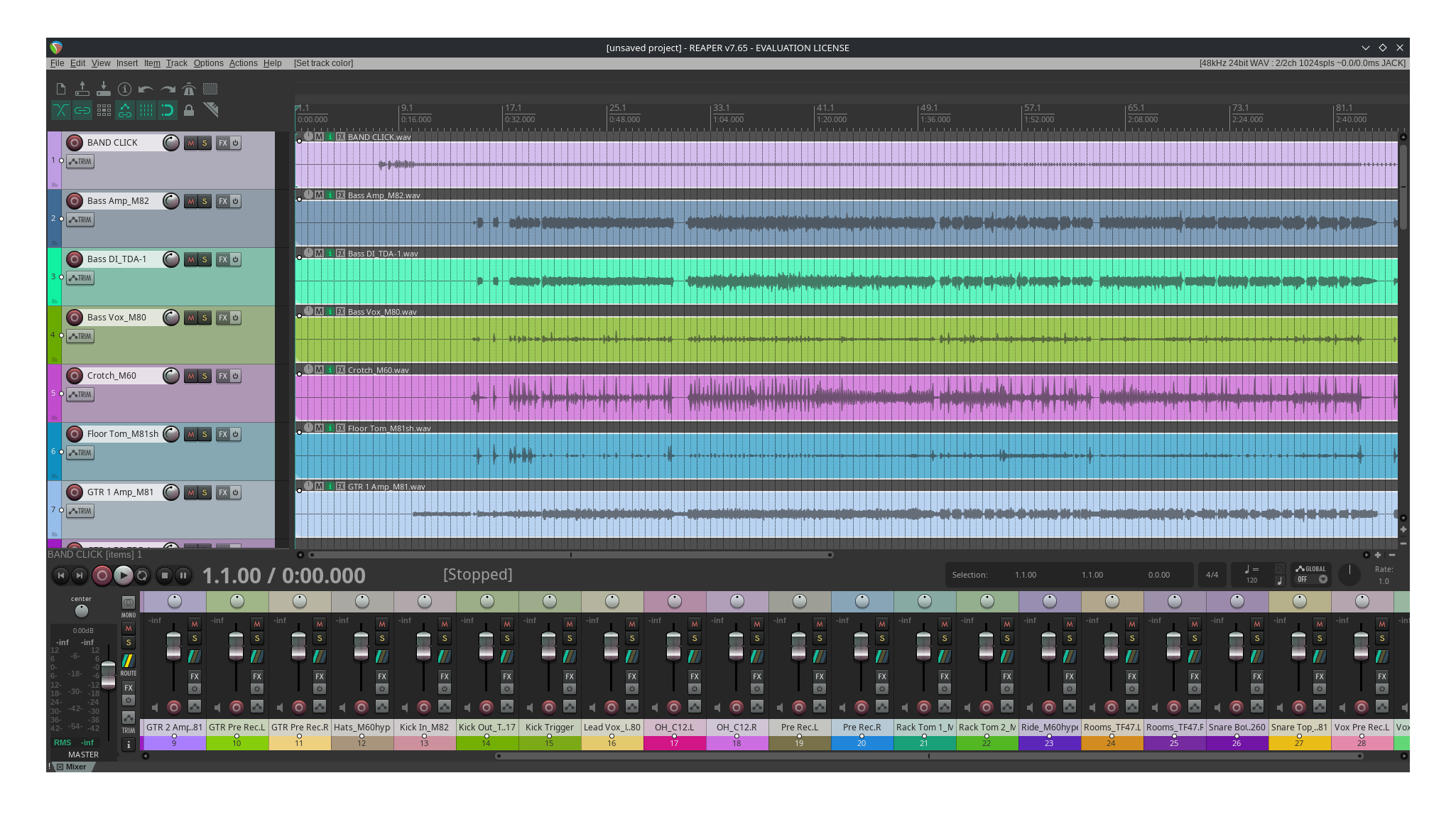Click Go to project start transport button
Viewport: 1456px width, 827px height.
point(61,575)
